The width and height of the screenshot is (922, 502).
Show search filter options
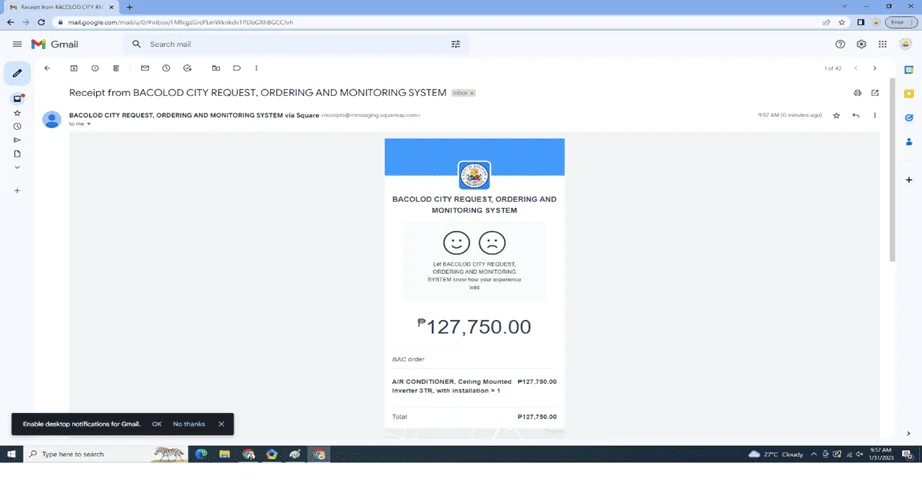pyautogui.click(x=456, y=44)
